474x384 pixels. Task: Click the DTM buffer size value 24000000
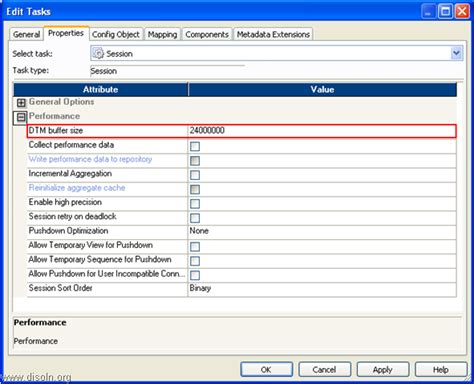(x=207, y=130)
